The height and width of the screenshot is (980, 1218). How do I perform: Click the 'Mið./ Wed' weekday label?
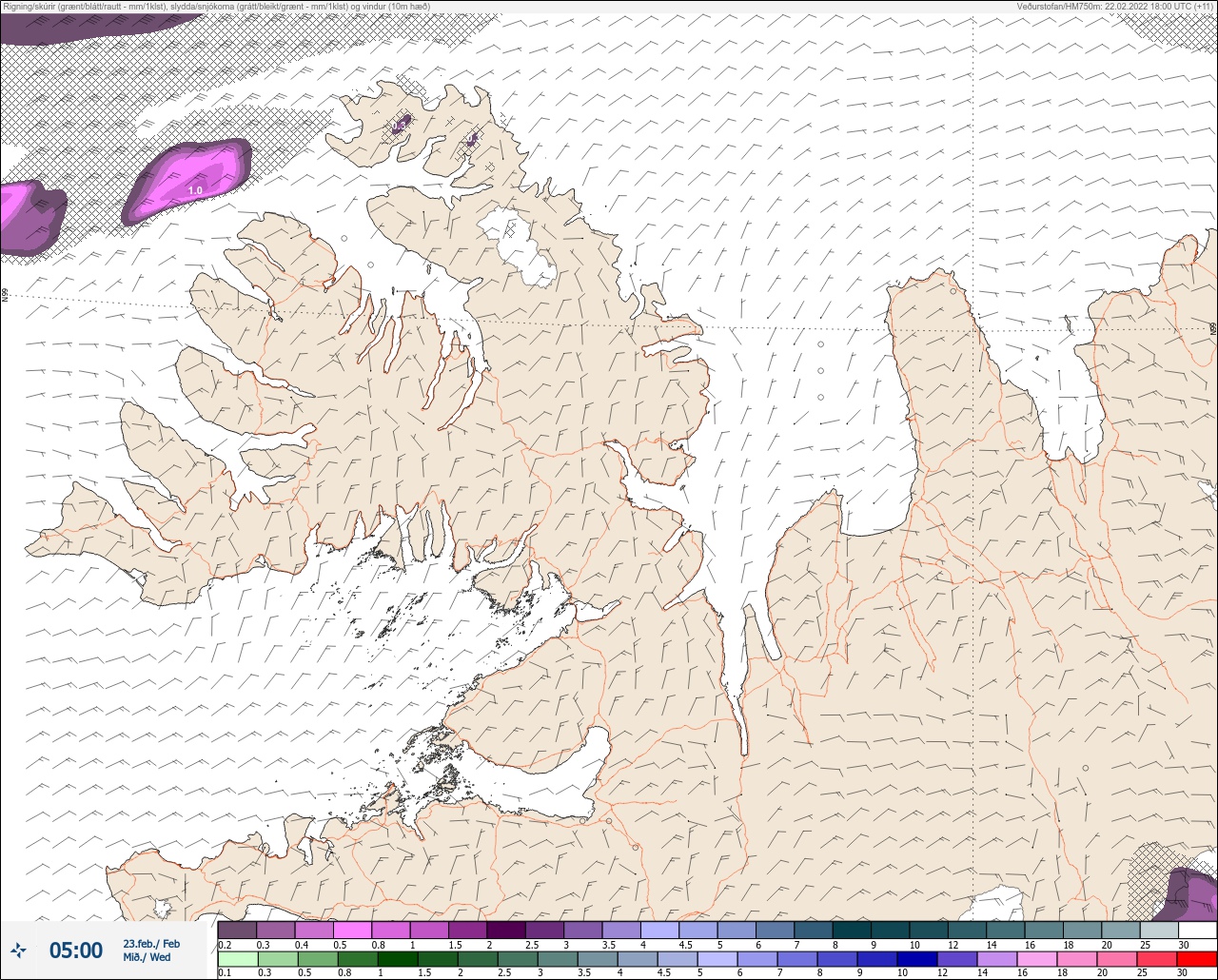click(147, 957)
